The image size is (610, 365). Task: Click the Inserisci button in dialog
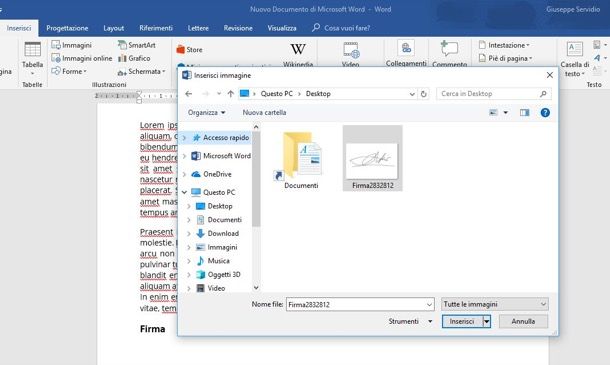tap(462, 321)
